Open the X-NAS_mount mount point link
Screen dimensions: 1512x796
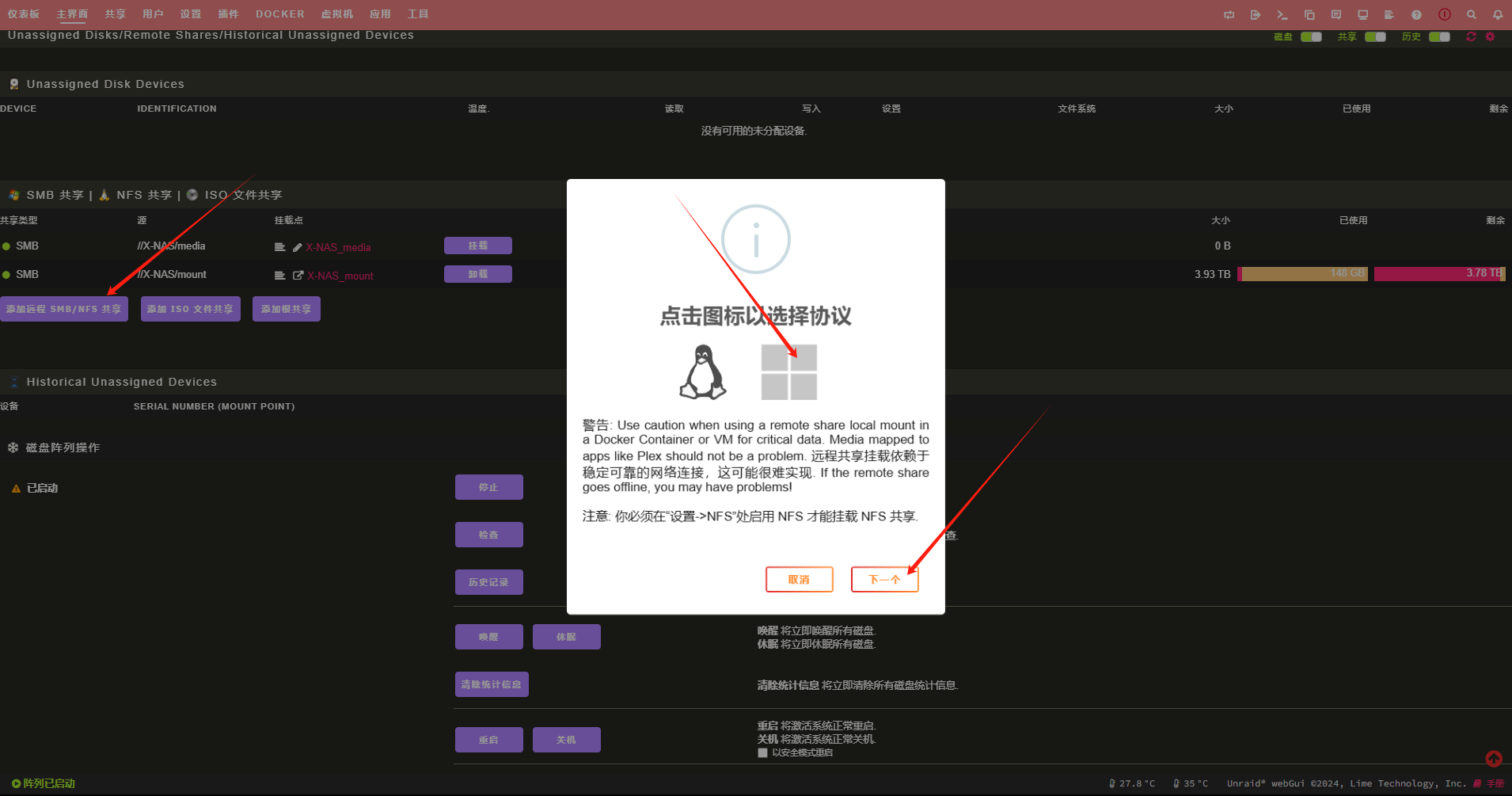(x=340, y=276)
